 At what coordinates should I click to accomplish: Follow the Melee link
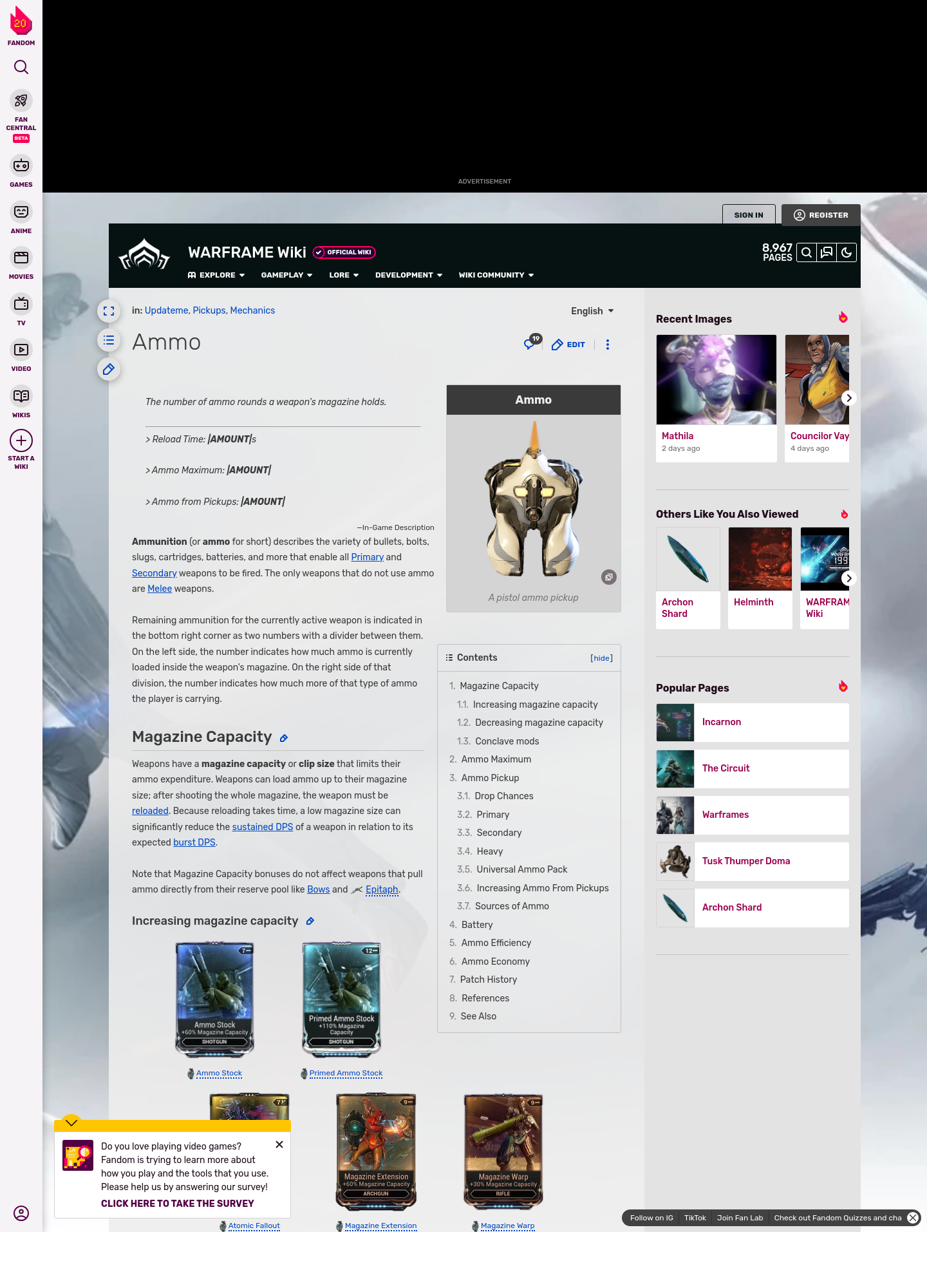point(160,589)
